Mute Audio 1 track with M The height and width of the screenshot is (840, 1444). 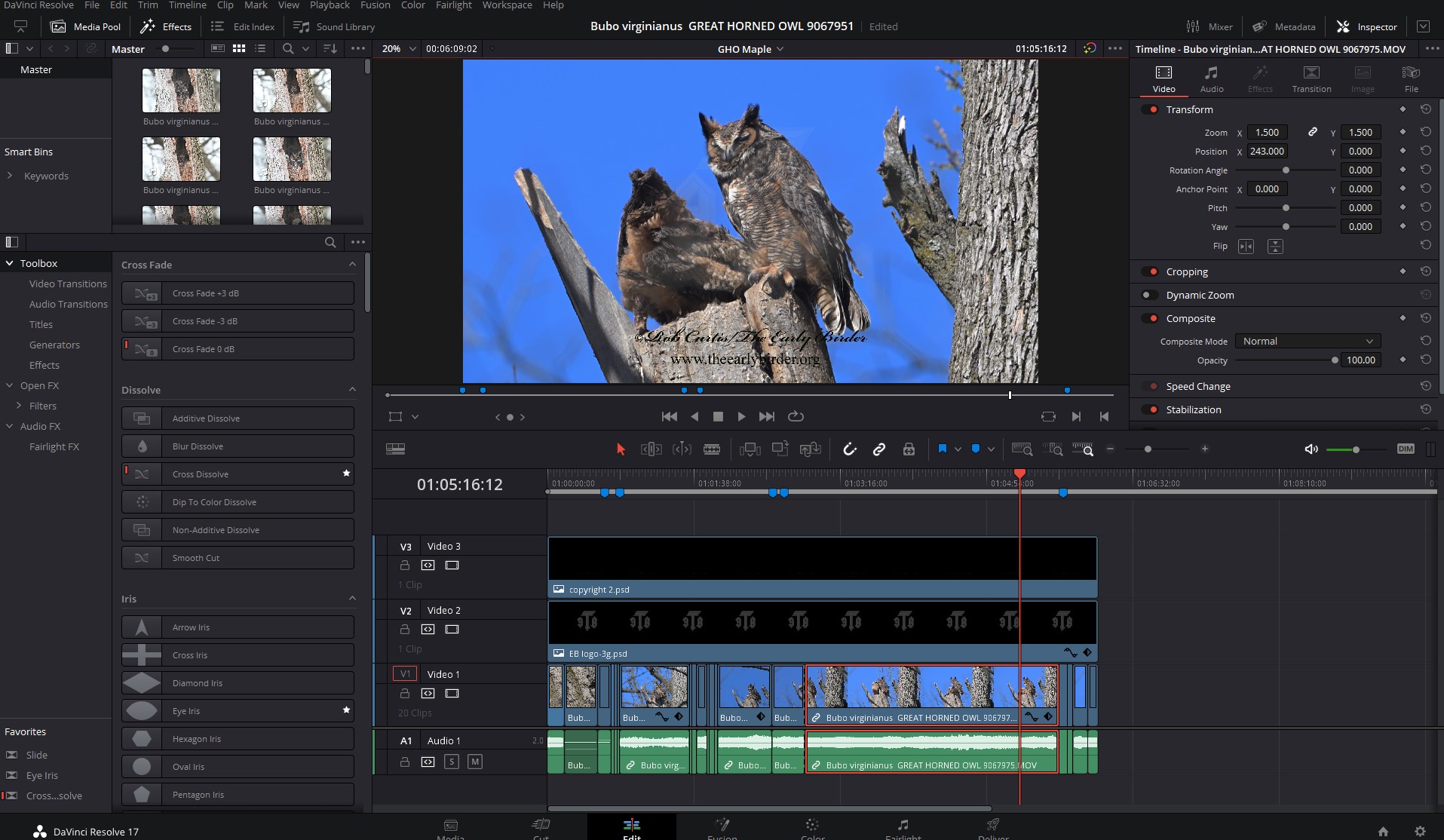[475, 762]
